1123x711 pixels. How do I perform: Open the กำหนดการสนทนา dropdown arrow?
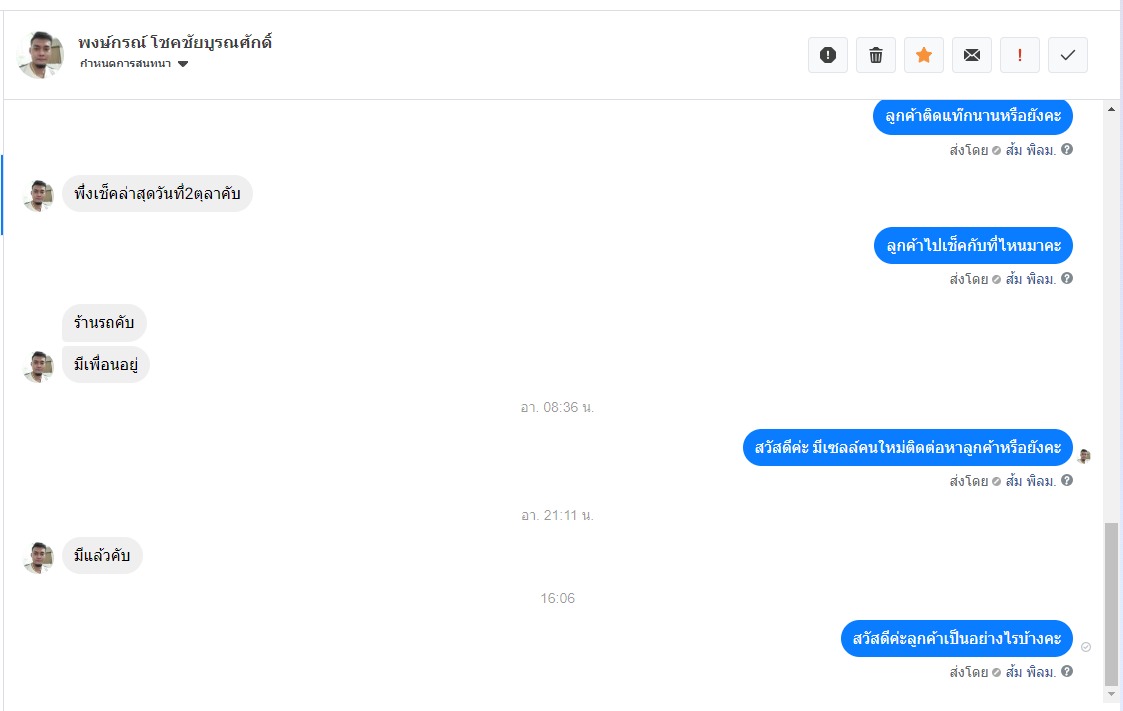[183, 64]
